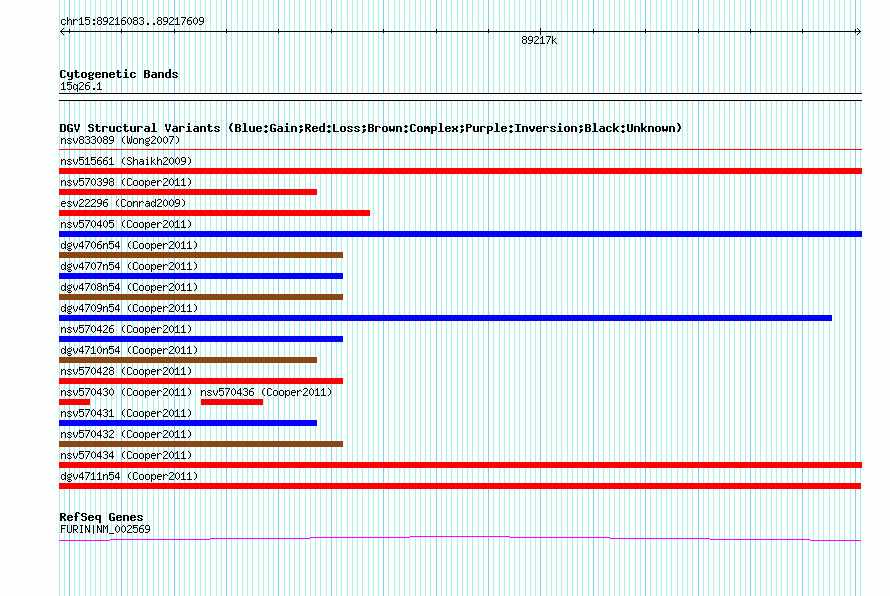Select the nsv570428 red loss bar
890x596 pixels.
coord(201,381)
